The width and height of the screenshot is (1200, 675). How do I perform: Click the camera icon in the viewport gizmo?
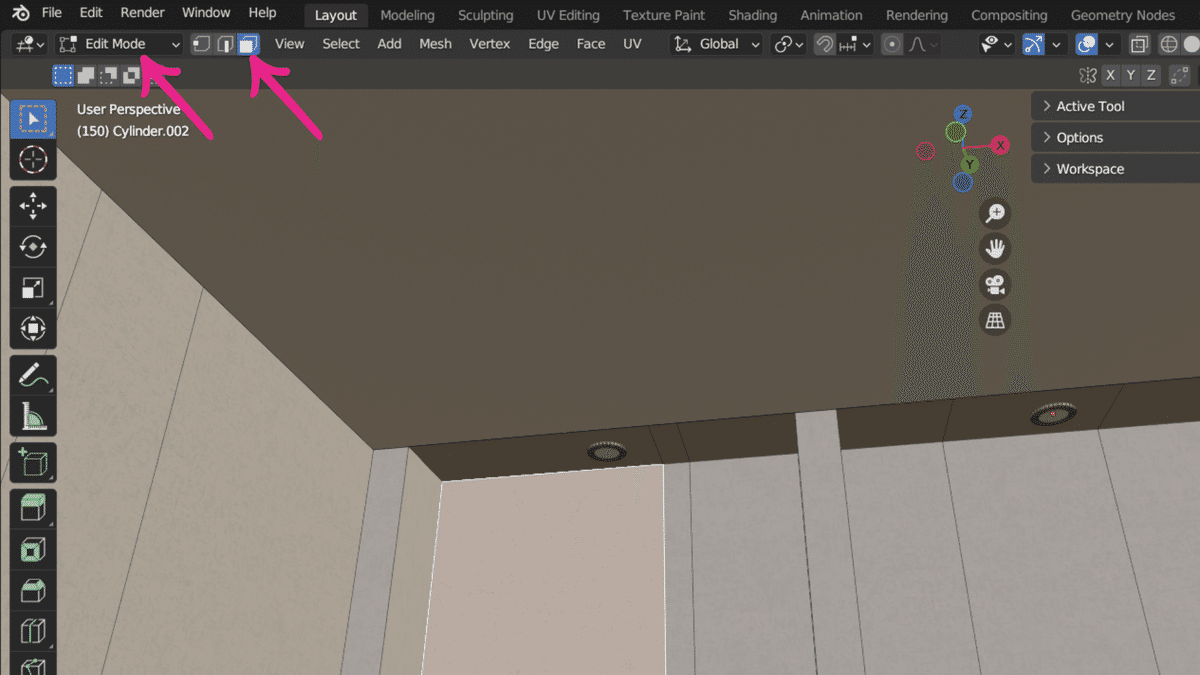[x=995, y=284]
